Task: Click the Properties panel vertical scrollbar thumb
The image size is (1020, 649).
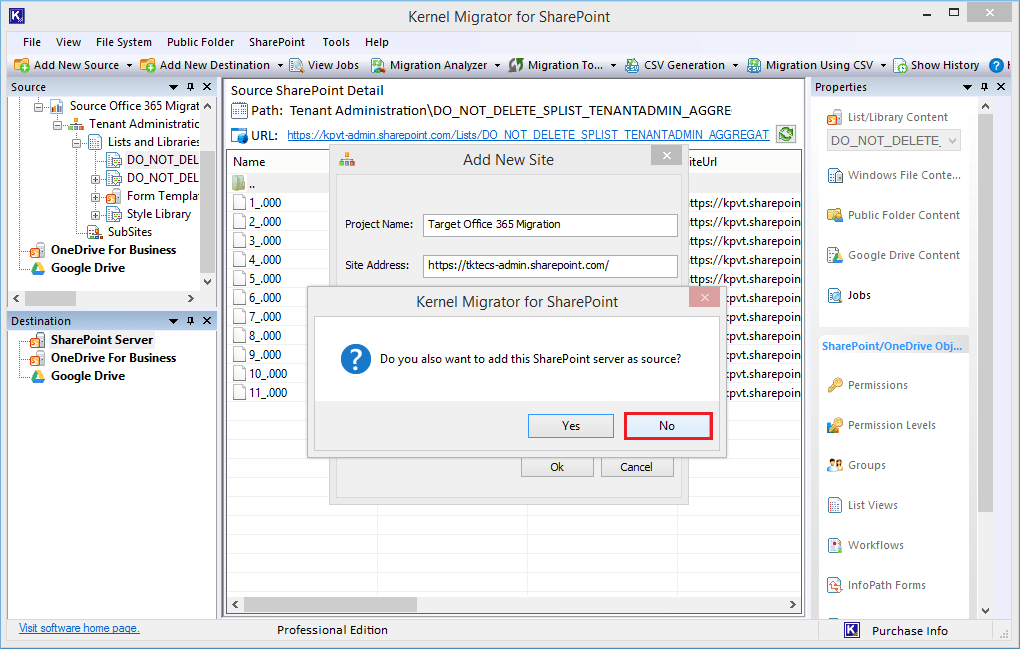Action: click(985, 312)
